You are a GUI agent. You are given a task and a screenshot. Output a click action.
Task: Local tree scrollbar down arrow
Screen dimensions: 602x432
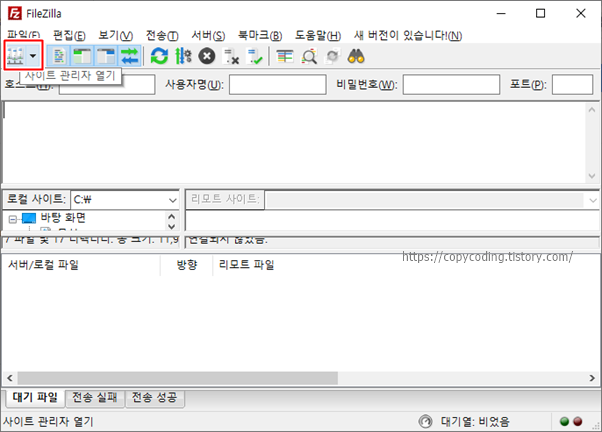(x=172, y=226)
